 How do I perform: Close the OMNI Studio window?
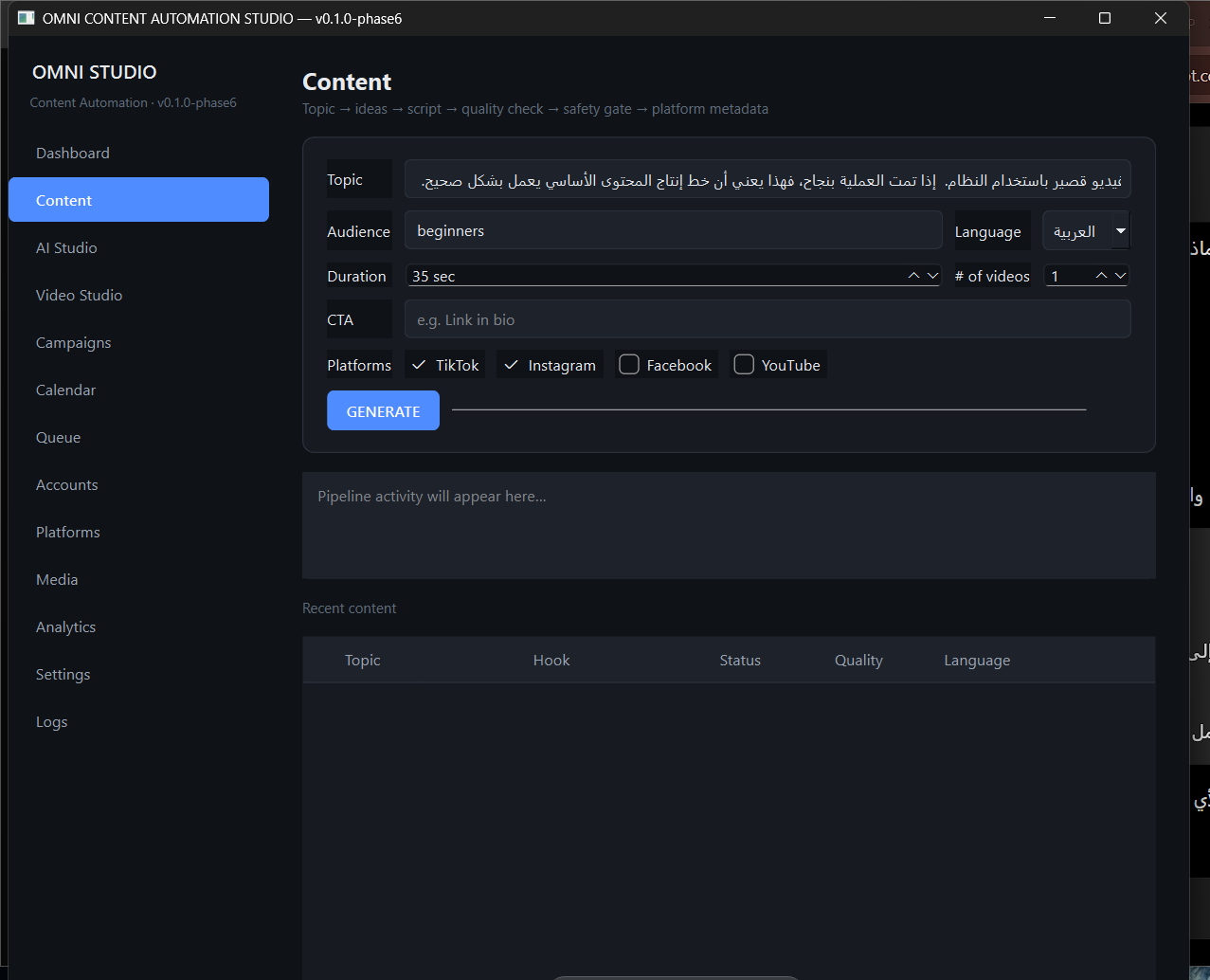point(1160,18)
